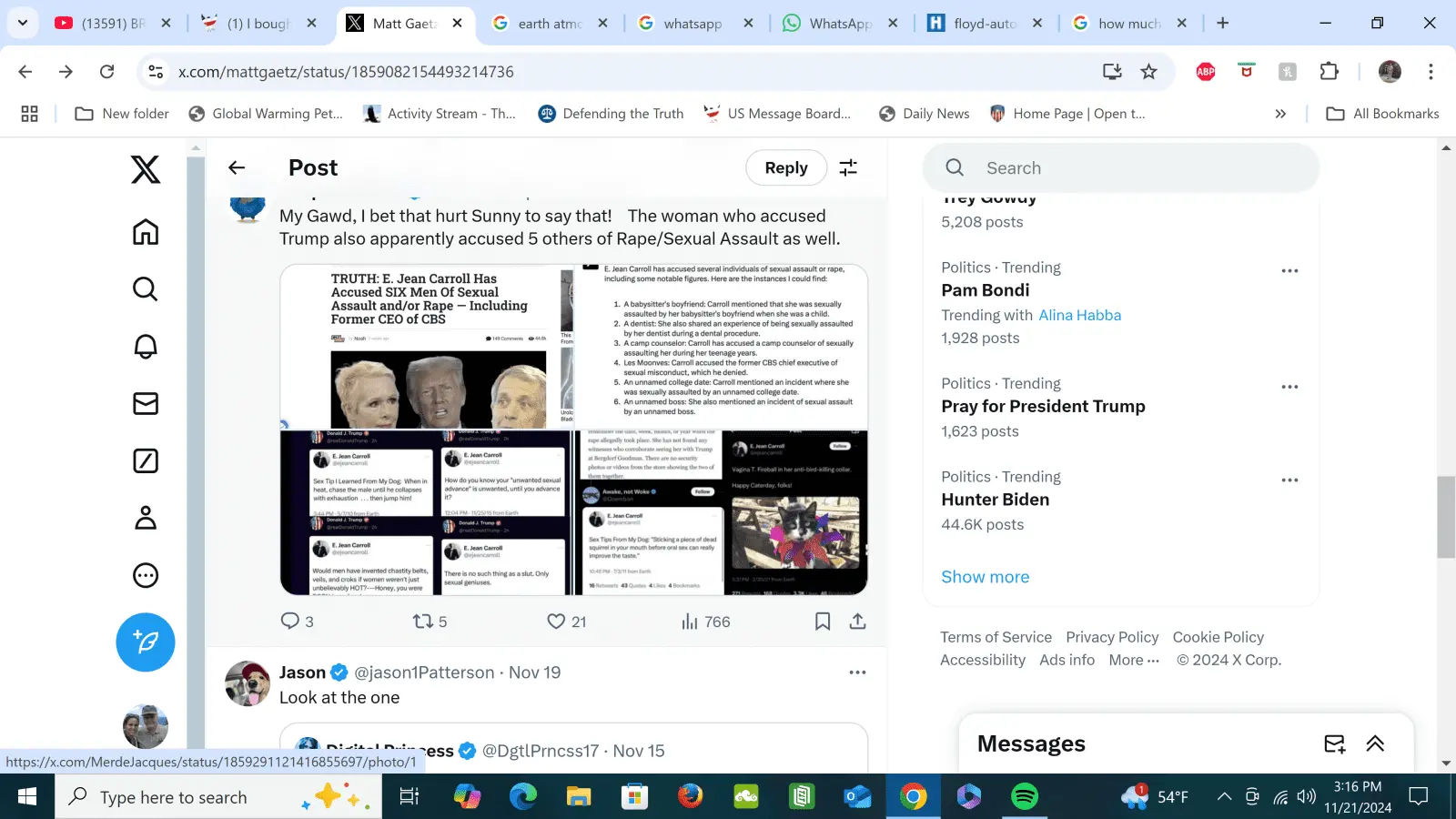Viewport: 1456px width, 819px height.
Task: Start a new message in Messages panel
Action: (x=1334, y=744)
